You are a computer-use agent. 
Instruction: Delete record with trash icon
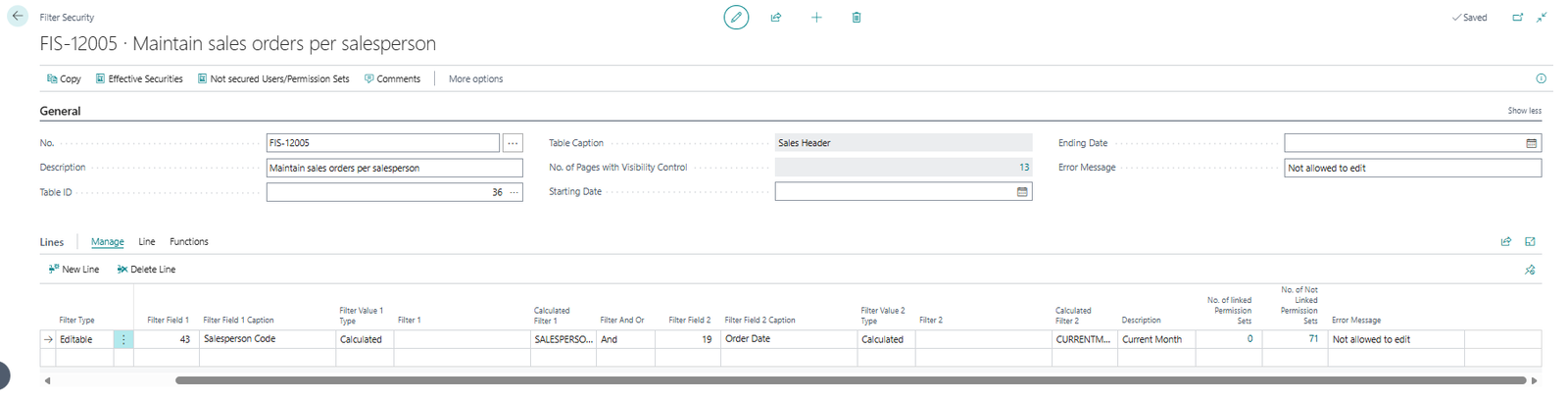pos(857,17)
